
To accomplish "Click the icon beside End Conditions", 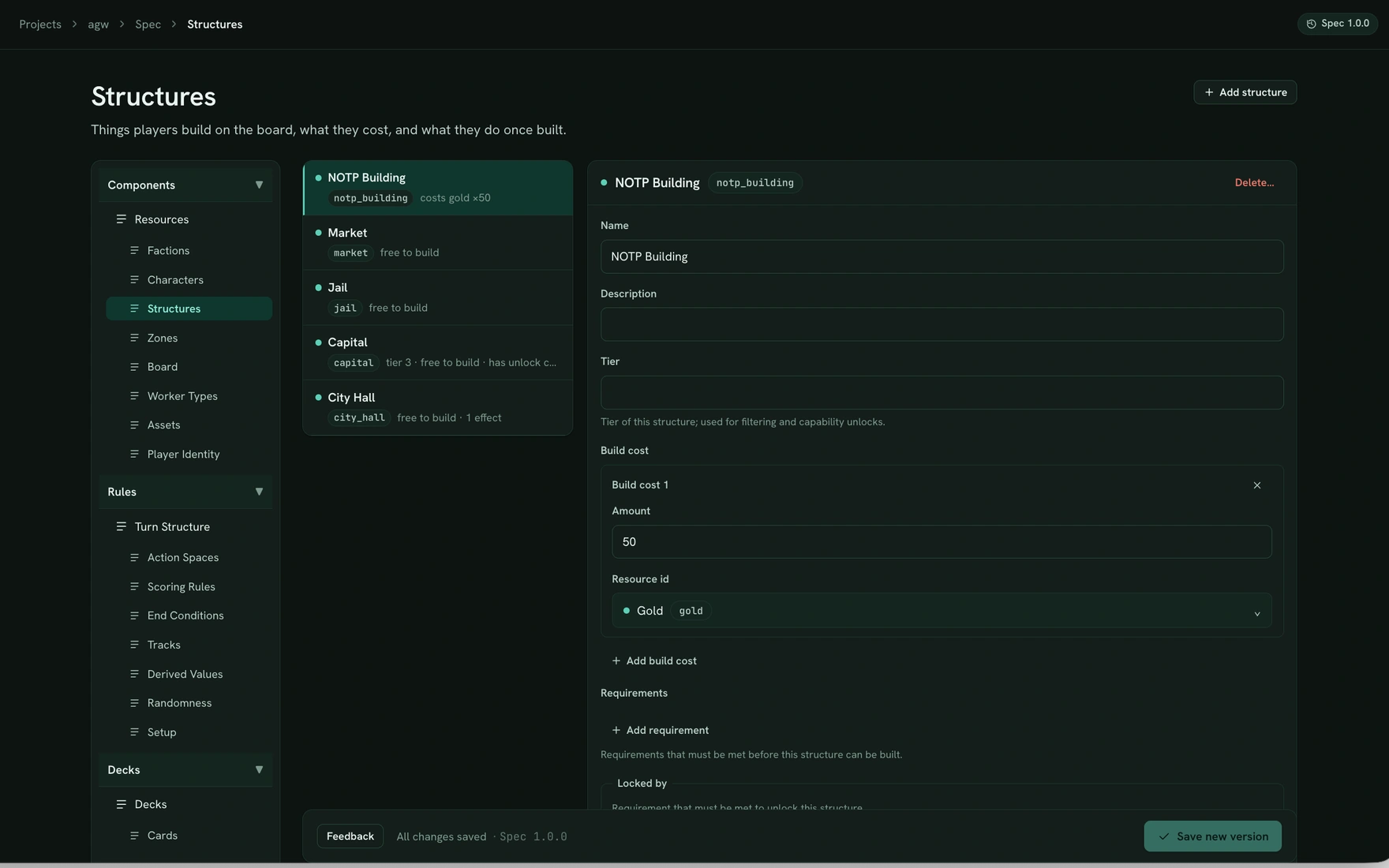I will [134, 615].
